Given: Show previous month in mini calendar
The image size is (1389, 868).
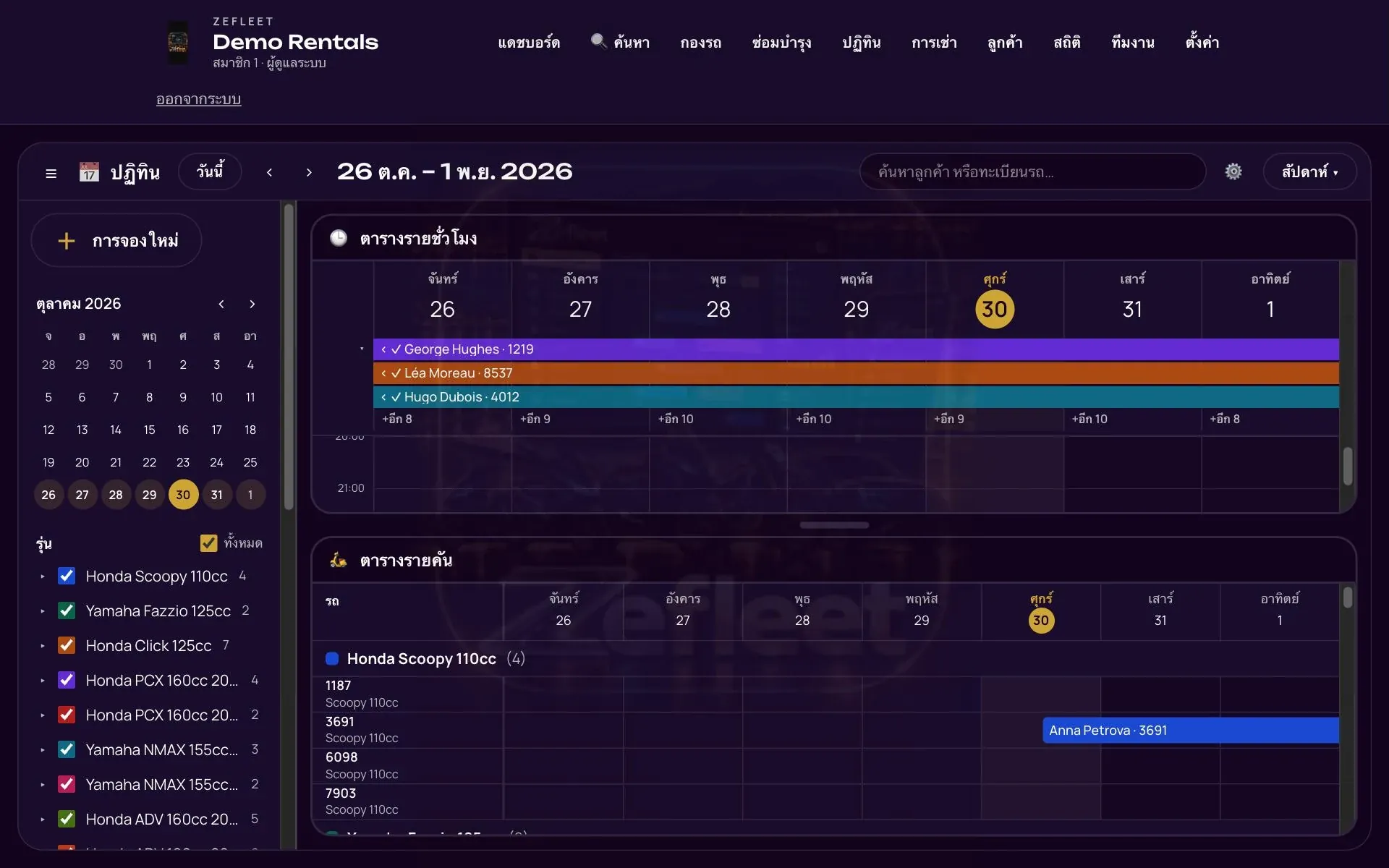Looking at the screenshot, I should pos(221,305).
